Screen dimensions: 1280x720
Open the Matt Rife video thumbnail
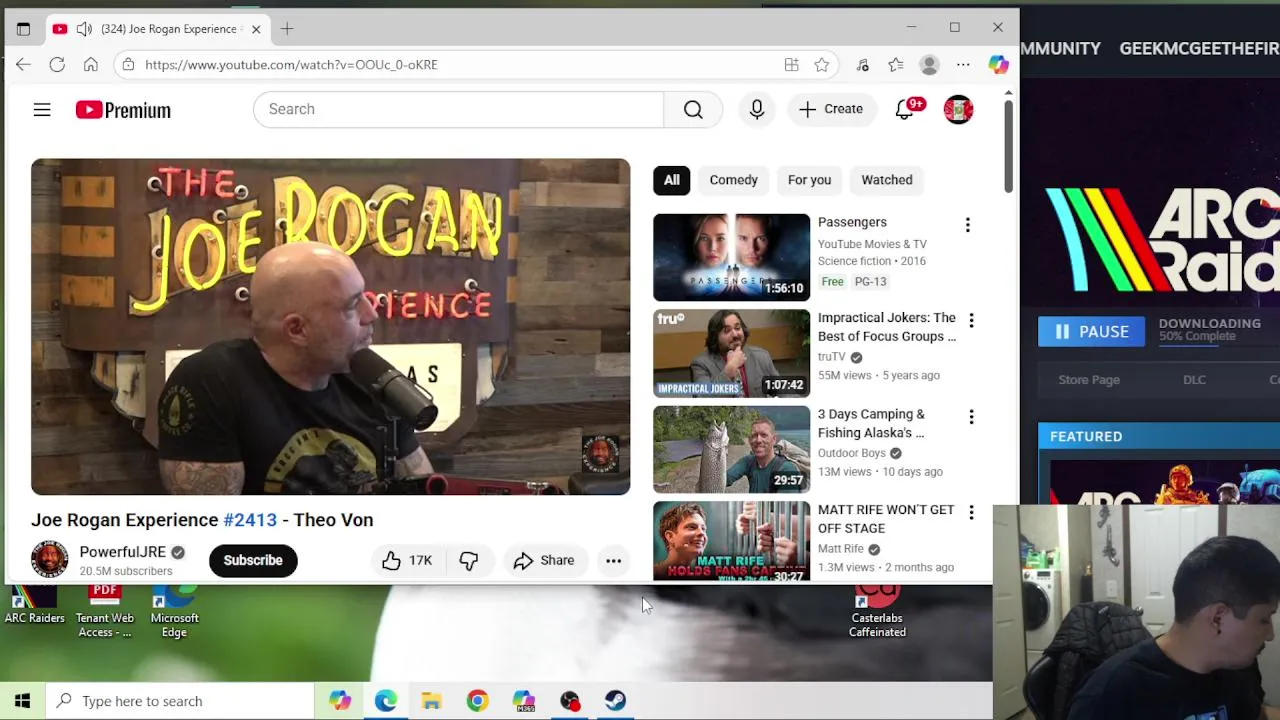pos(731,540)
